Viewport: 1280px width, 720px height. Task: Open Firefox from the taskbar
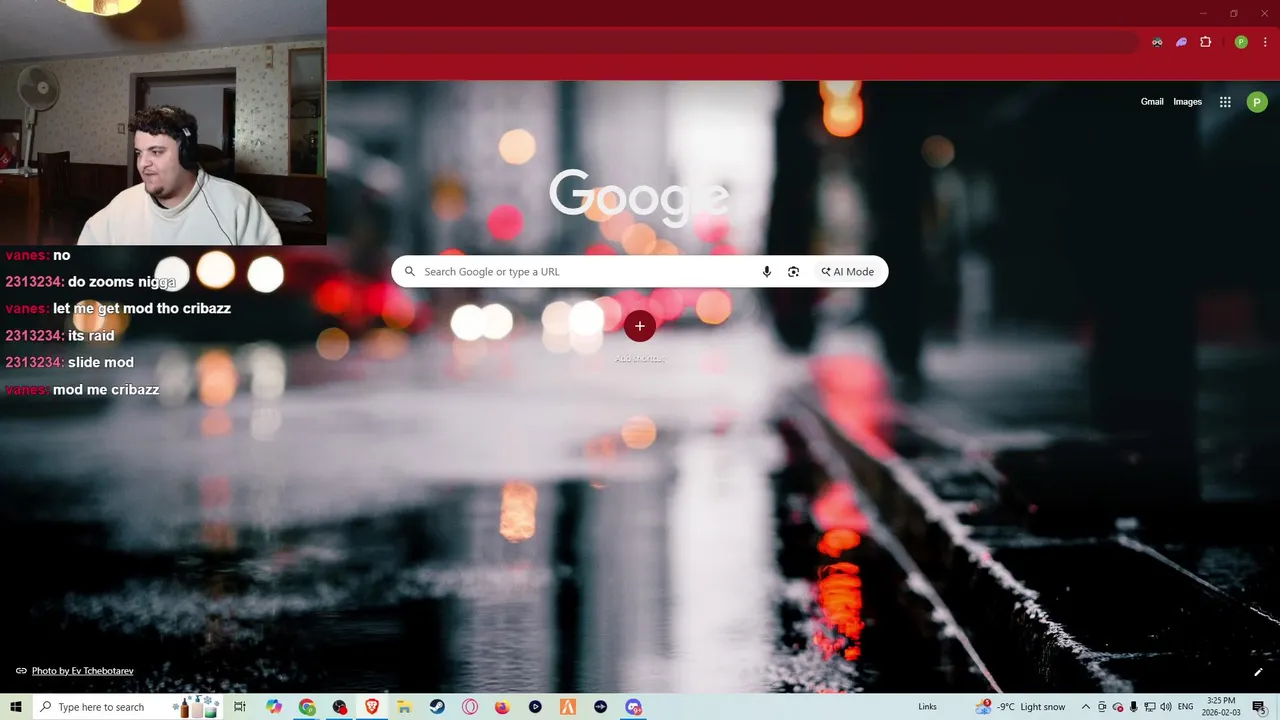502,707
